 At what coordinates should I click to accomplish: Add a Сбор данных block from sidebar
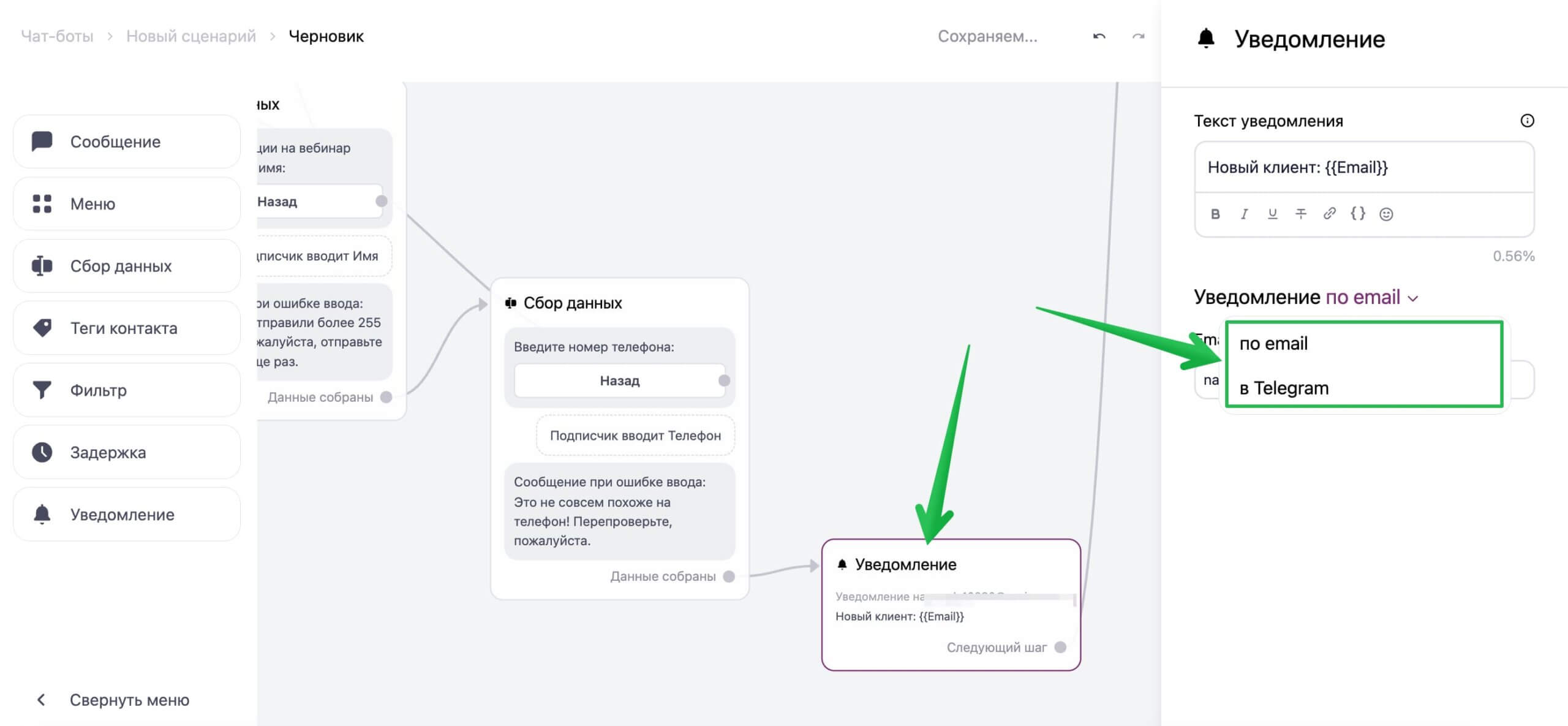tap(127, 266)
